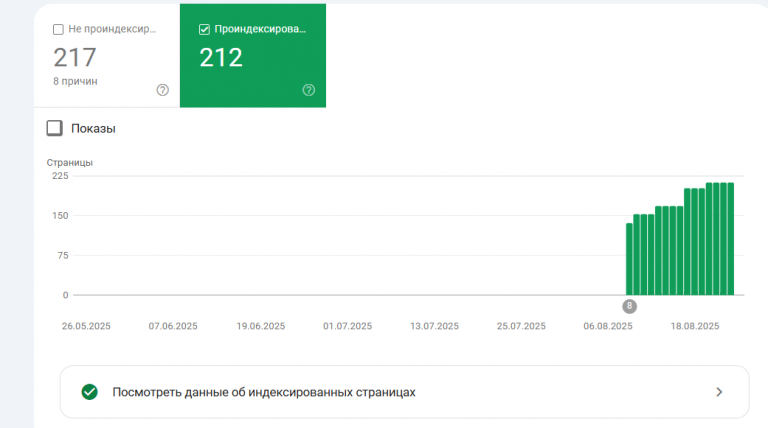Click the 18.08.2025 date label
The image size is (768, 428).
click(x=695, y=326)
